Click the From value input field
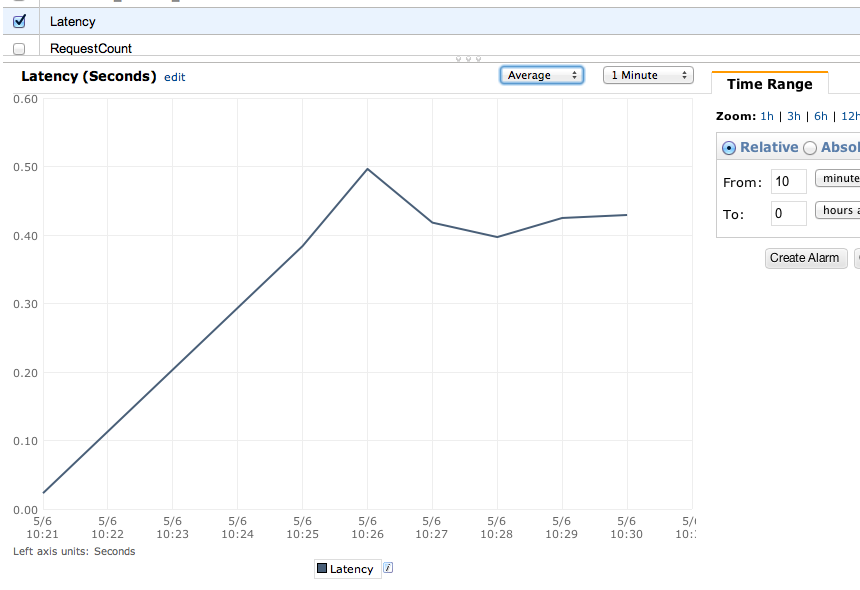 [x=789, y=181]
